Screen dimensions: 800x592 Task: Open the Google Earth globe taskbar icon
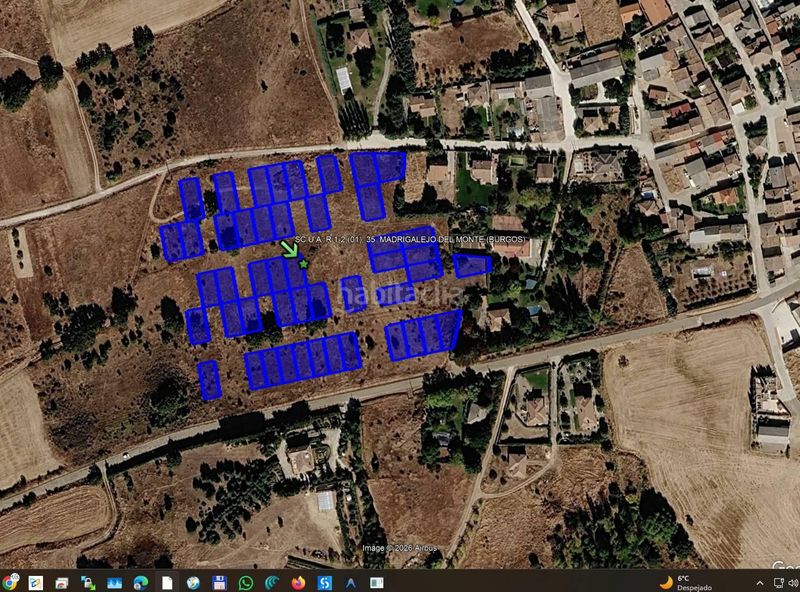[x=193, y=583]
